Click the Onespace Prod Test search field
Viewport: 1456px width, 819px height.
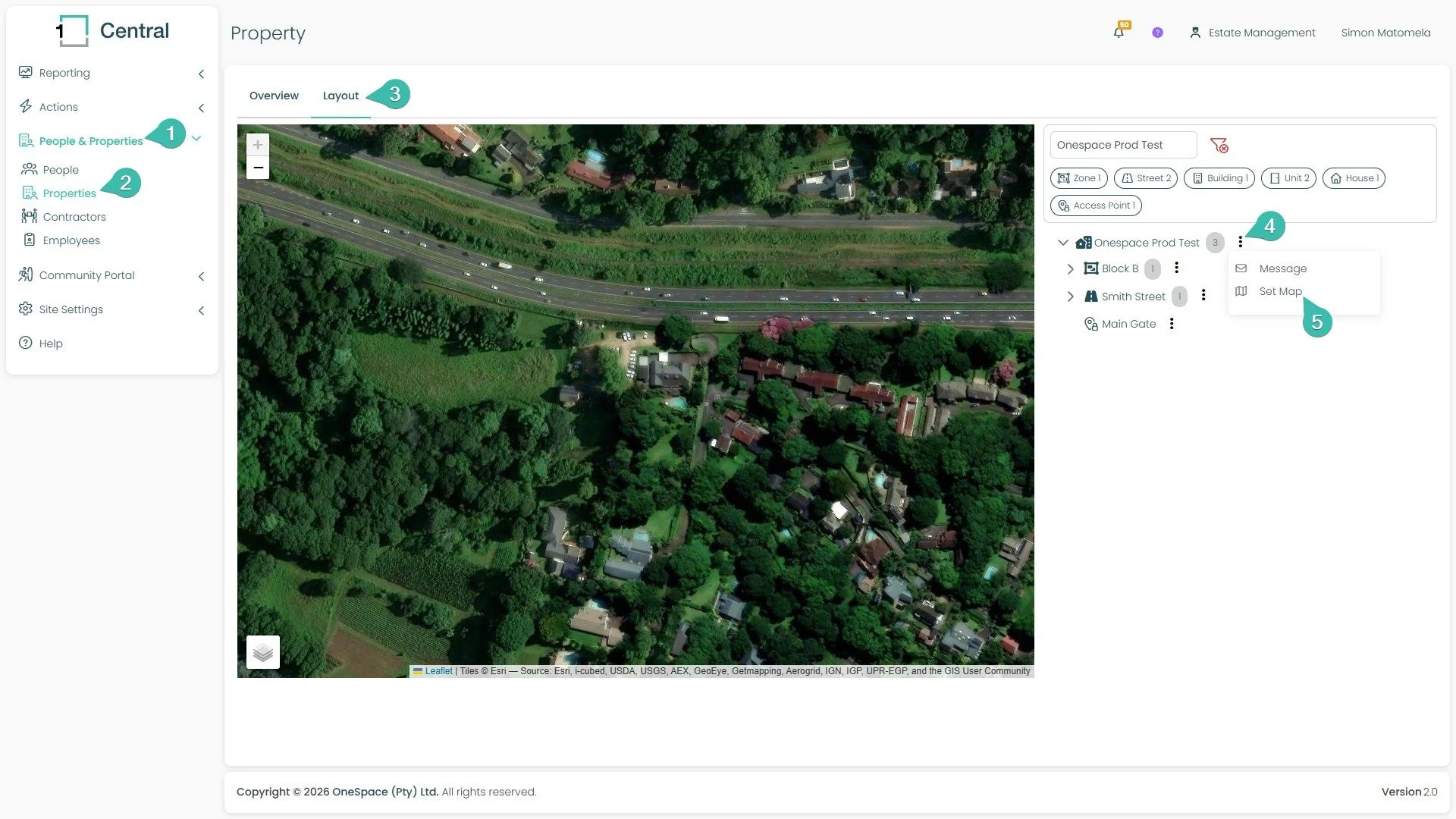tap(1123, 145)
